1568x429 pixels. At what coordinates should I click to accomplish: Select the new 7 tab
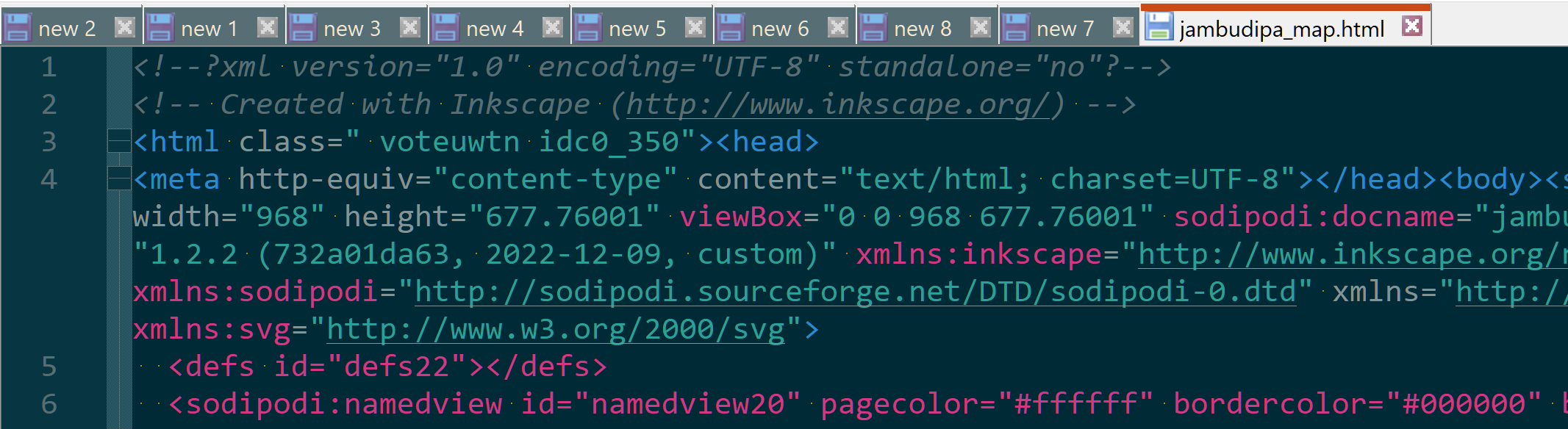1064,29
